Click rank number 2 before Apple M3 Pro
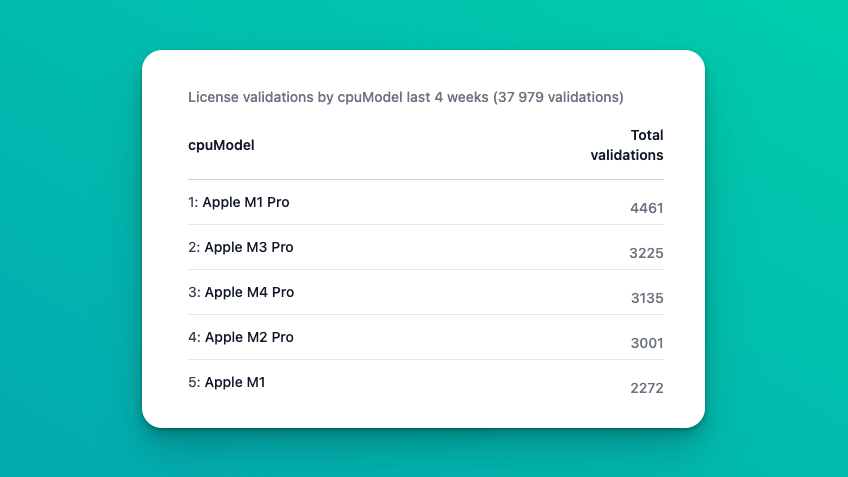The height and width of the screenshot is (477, 848). (x=193, y=247)
